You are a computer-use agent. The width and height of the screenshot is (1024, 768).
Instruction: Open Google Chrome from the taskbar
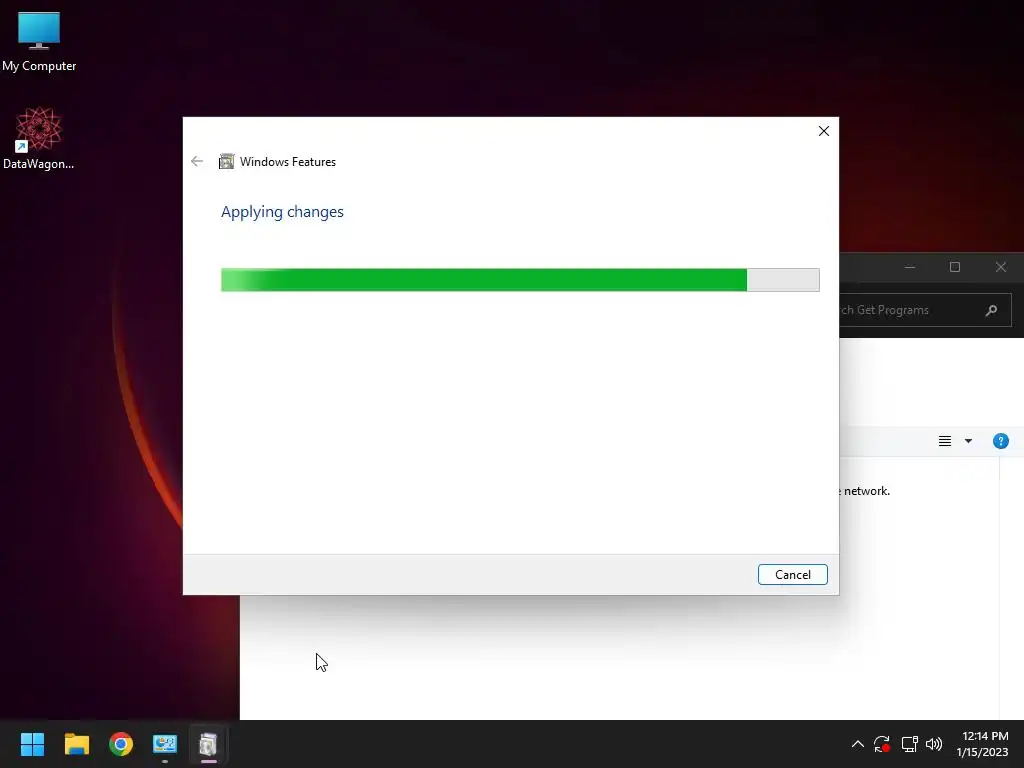click(x=121, y=744)
